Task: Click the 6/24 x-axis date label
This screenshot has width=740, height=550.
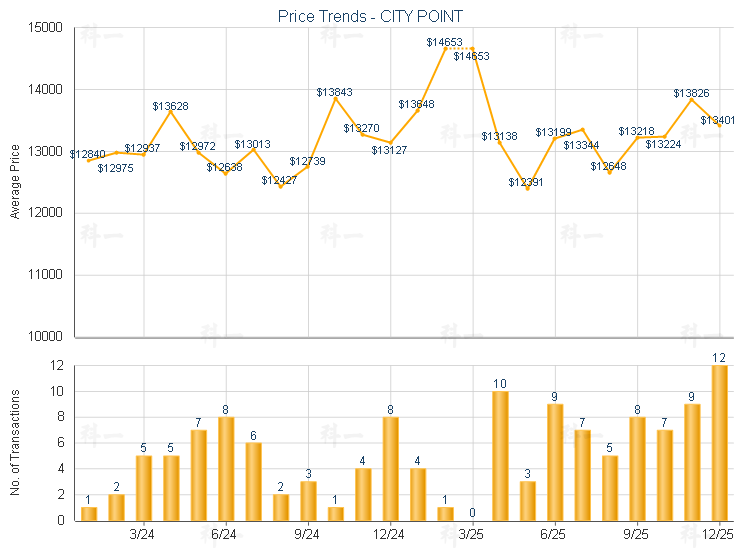Action: point(226,535)
